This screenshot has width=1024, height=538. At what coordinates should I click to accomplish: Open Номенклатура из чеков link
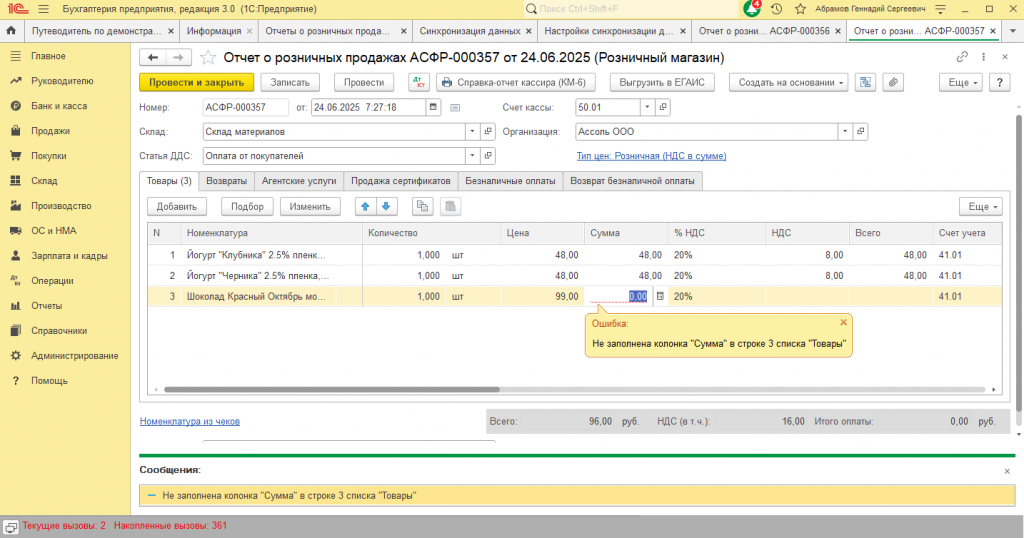pos(189,421)
